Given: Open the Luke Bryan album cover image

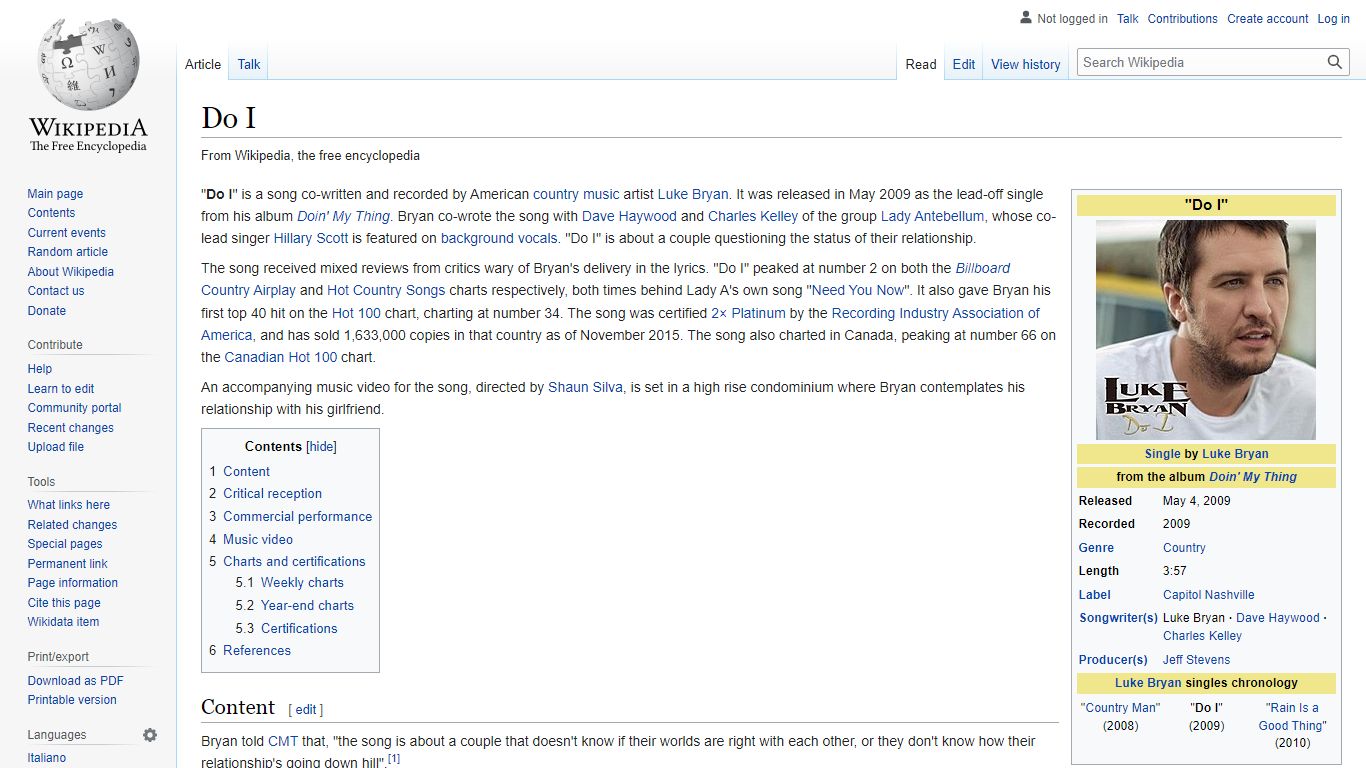Looking at the screenshot, I should 1206,330.
